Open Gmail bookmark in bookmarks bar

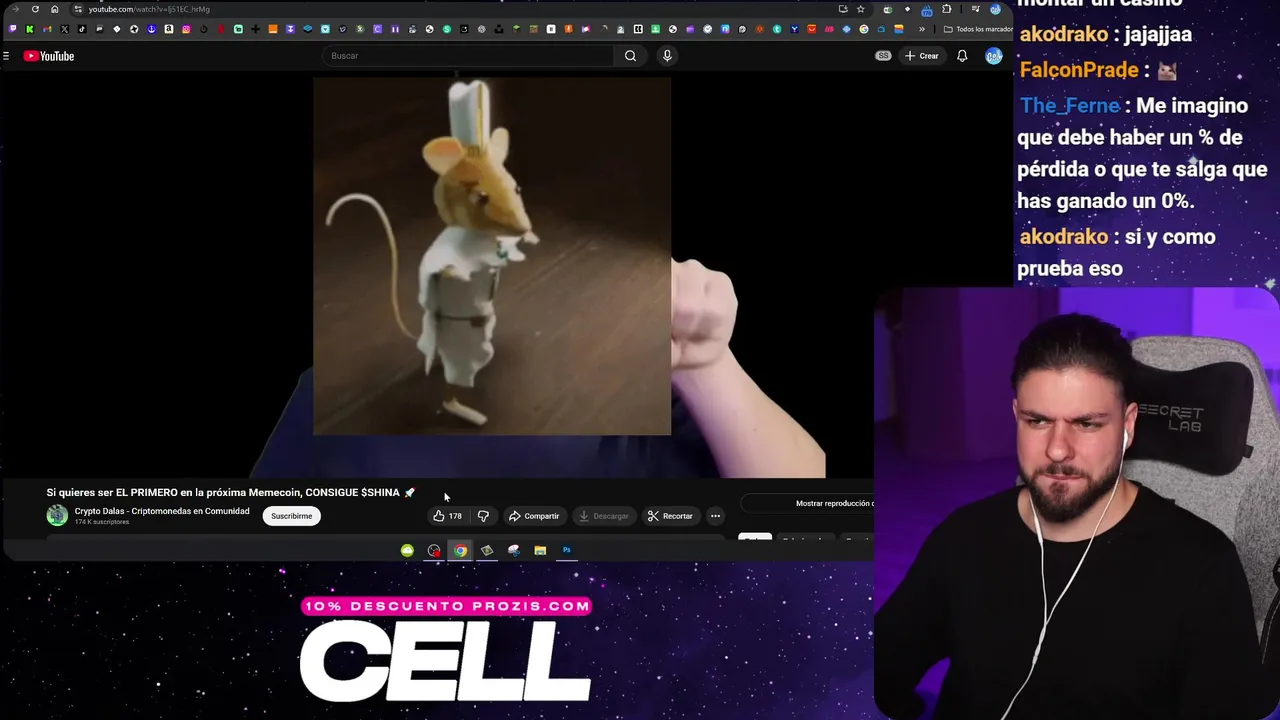coord(47,29)
